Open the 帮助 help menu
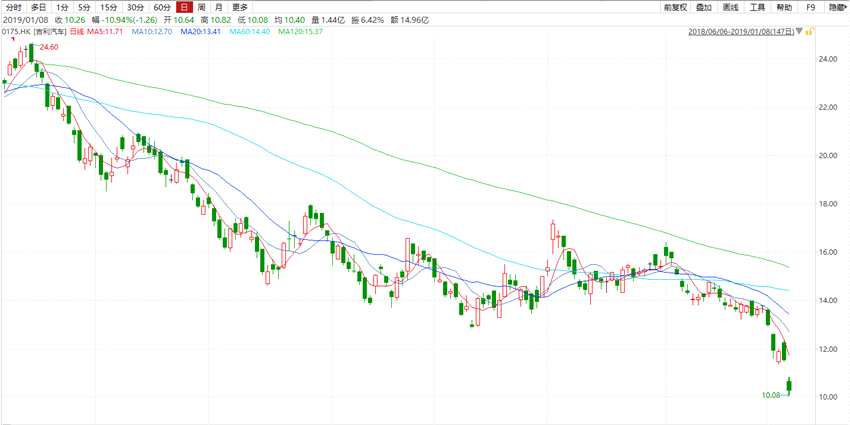850x425 pixels. [784, 8]
